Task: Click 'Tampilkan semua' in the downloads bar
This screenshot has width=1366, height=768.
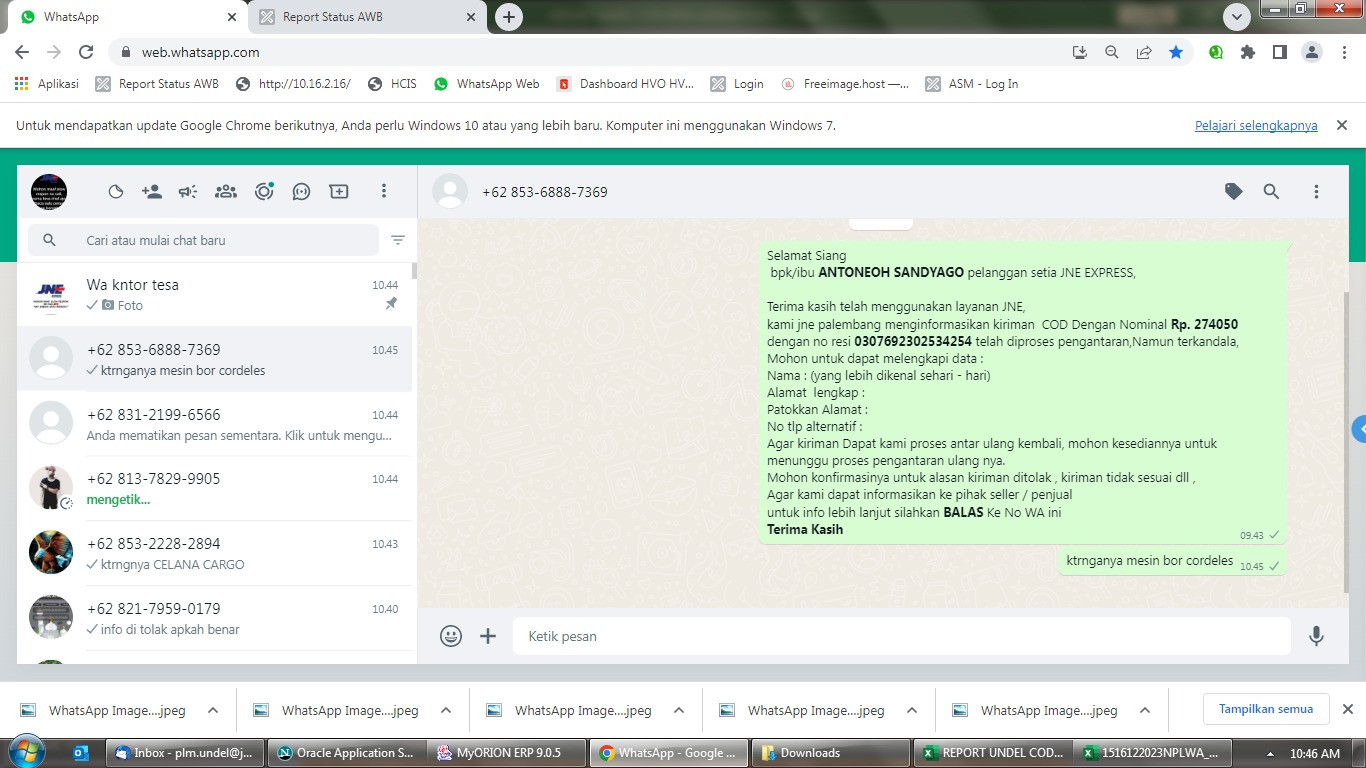Action: tap(1266, 709)
